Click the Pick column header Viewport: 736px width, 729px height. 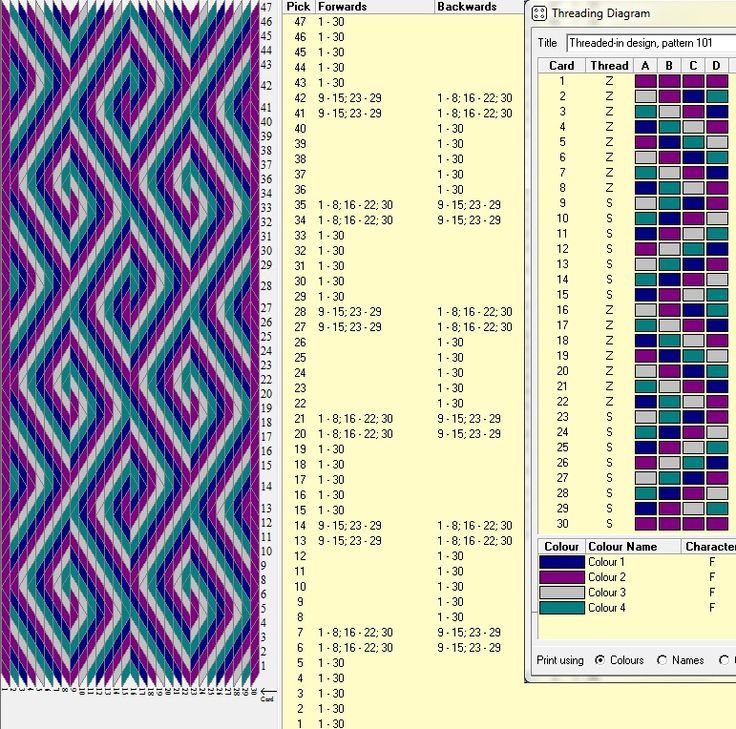tap(298, 7)
